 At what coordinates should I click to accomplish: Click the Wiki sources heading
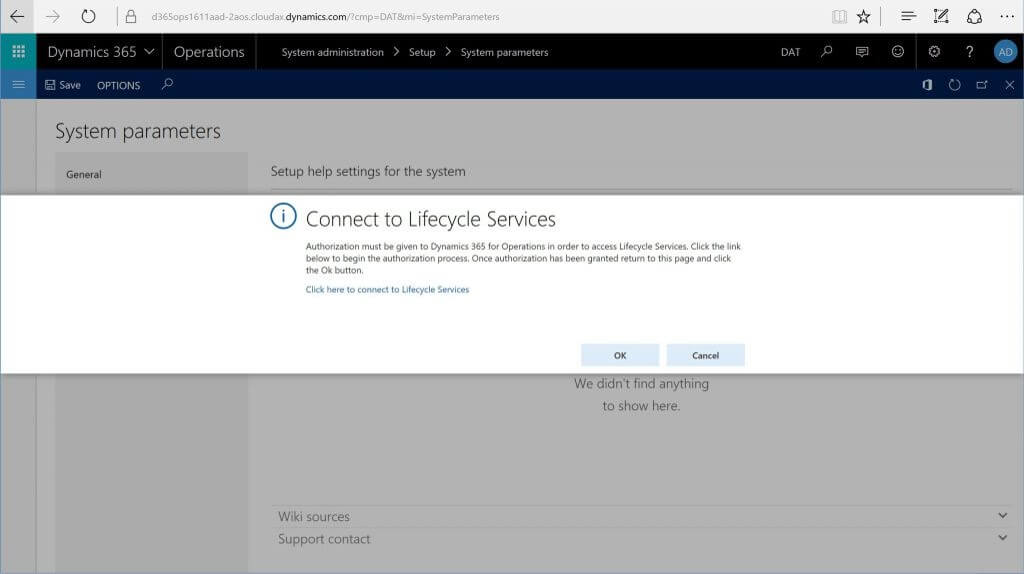coord(313,517)
